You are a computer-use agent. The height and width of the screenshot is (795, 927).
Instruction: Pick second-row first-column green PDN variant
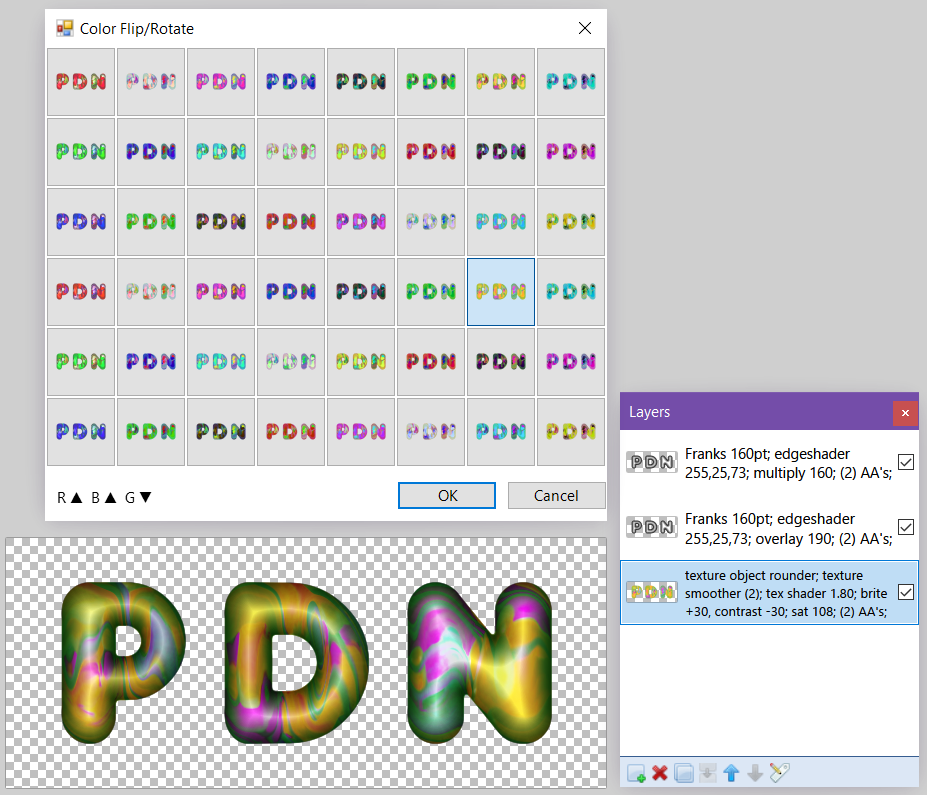(81, 152)
